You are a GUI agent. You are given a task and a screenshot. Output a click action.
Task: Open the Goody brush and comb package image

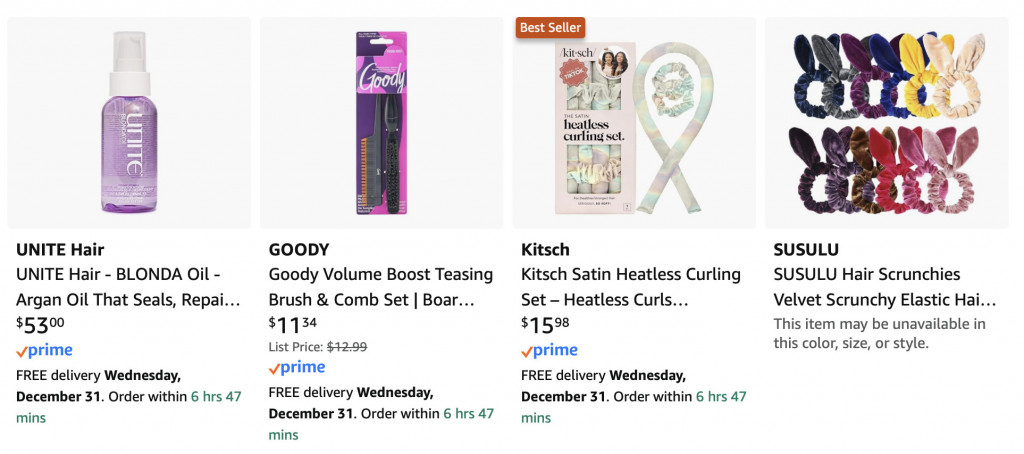pos(381,122)
